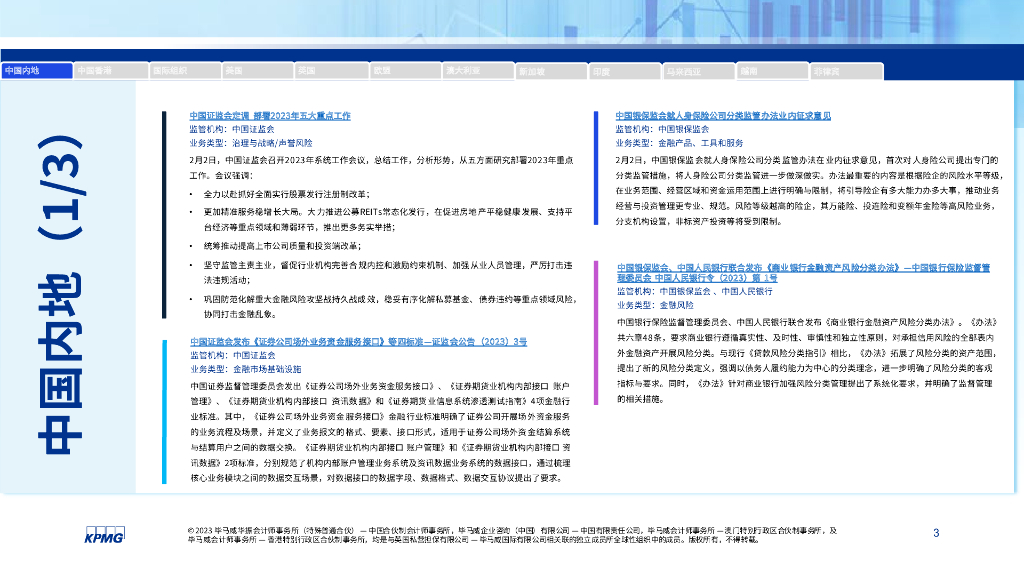Click the vertical title 中国内地 (1/3)
Screen dimensions: 1024x576
click(60, 294)
